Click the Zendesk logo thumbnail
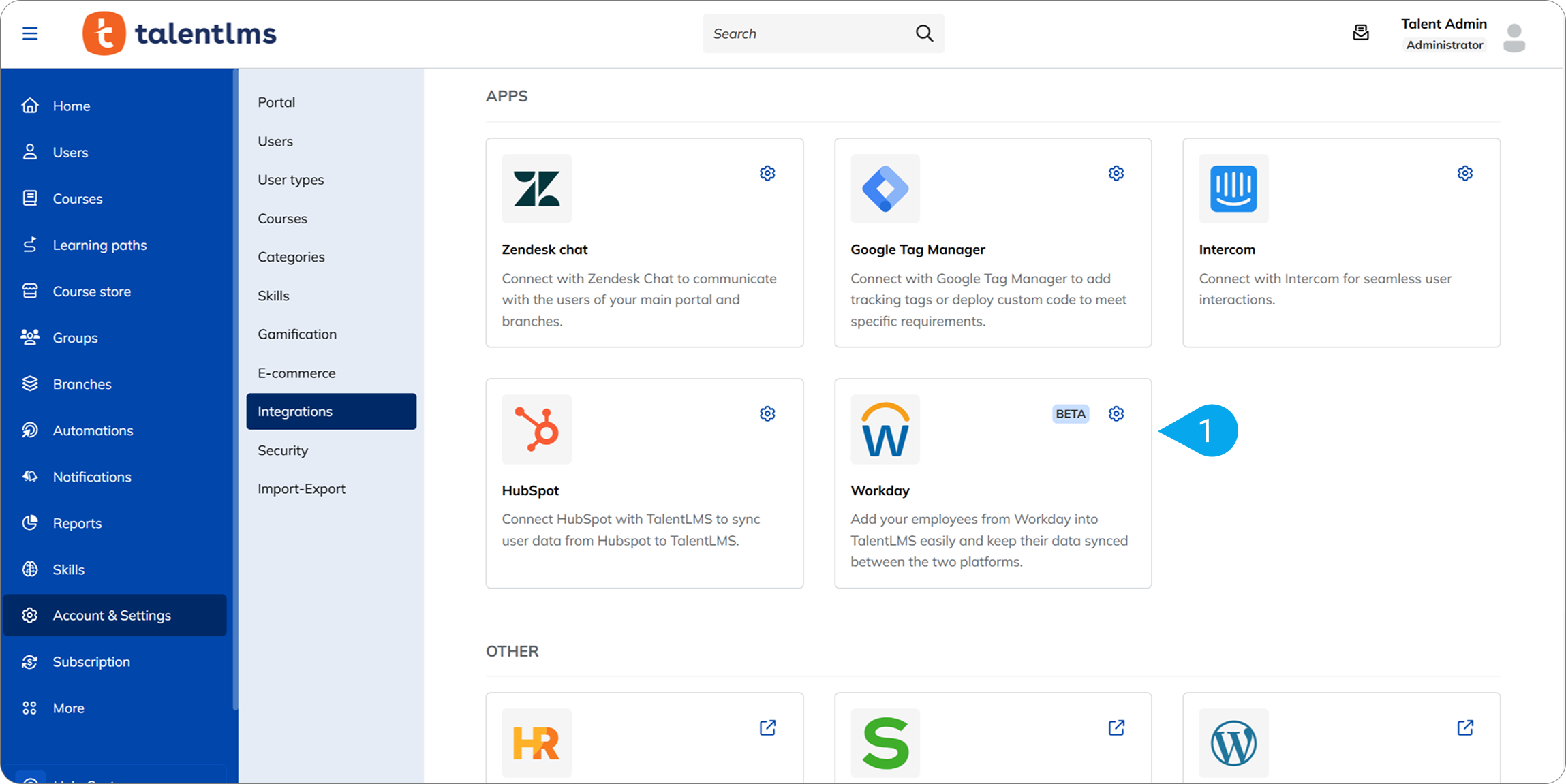The image size is (1566, 784). pos(536,189)
